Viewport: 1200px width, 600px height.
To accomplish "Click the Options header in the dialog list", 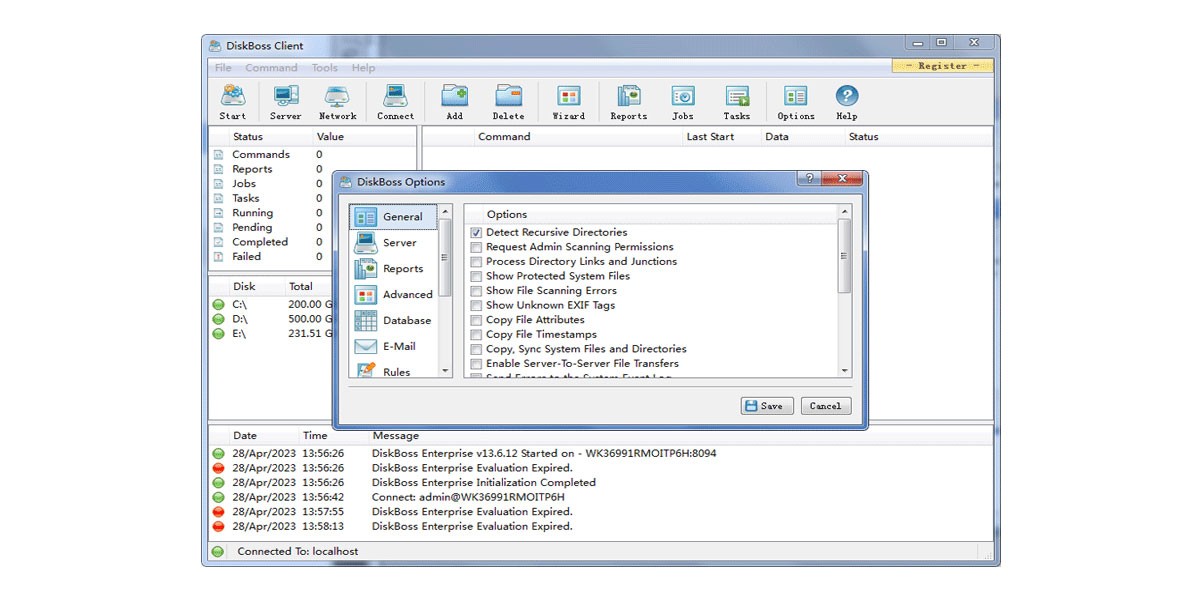I will pos(507,214).
